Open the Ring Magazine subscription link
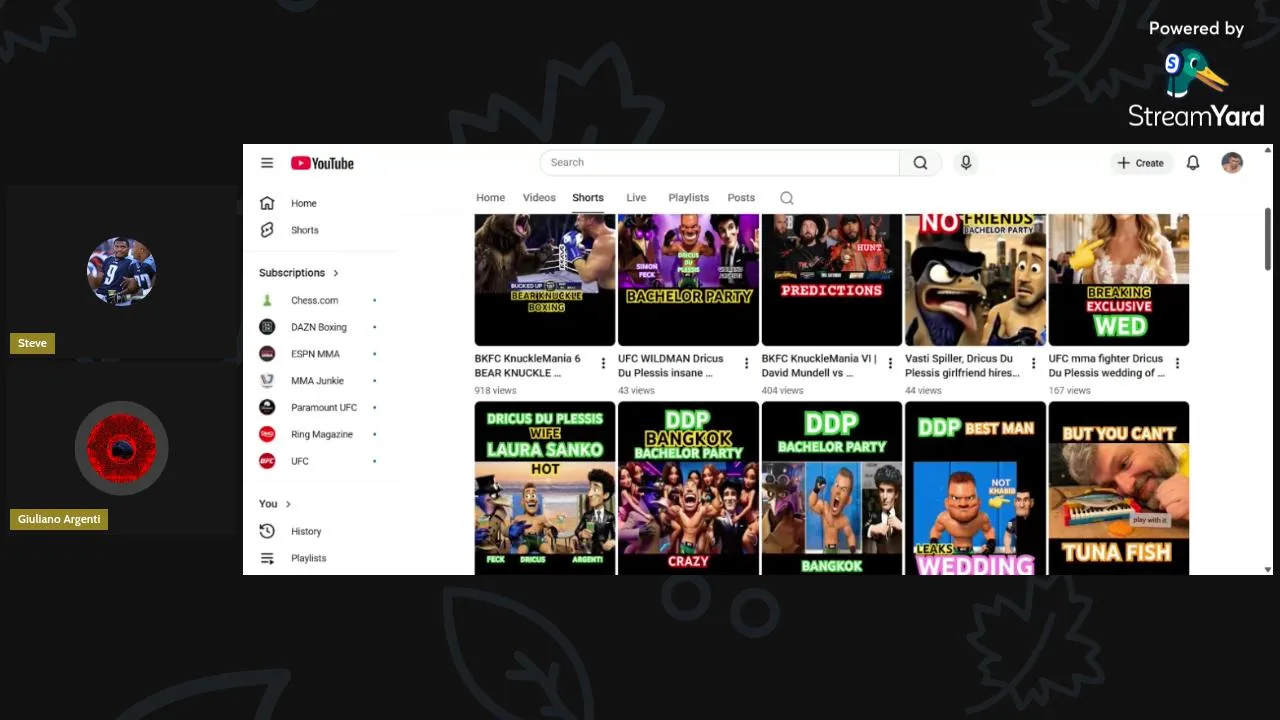Viewport: 1280px width, 720px height. tap(322, 434)
